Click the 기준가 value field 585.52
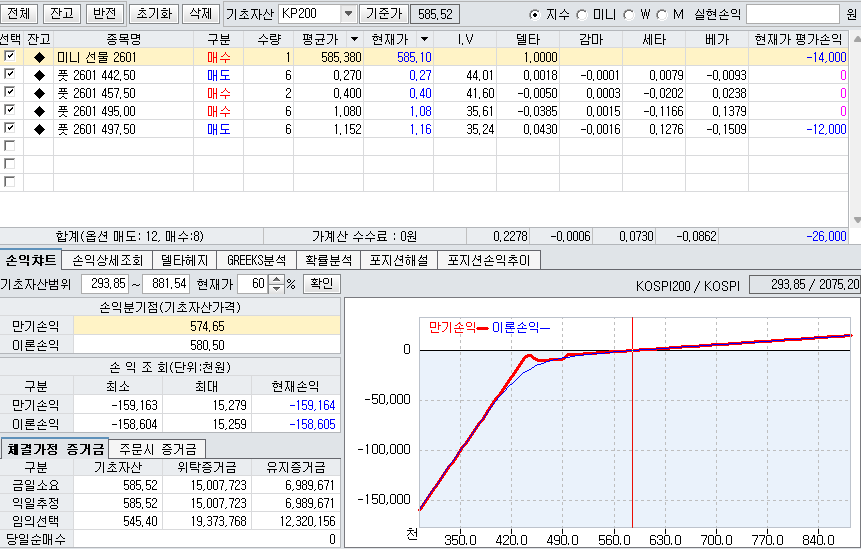Image resolution: width=861 pixels, height=549 pixels. coord(435,14)
